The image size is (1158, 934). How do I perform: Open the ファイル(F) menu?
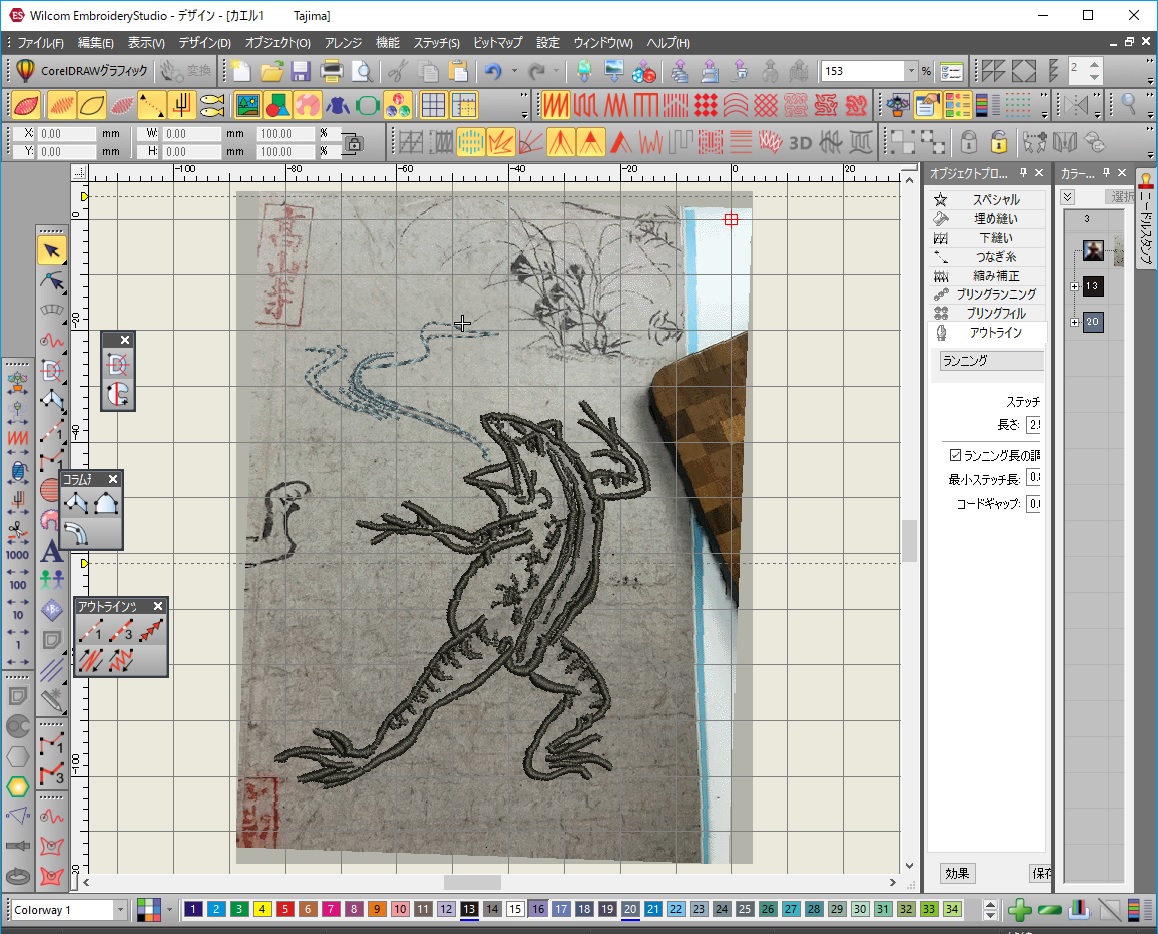pyautogui.click(x=40, y=43)
